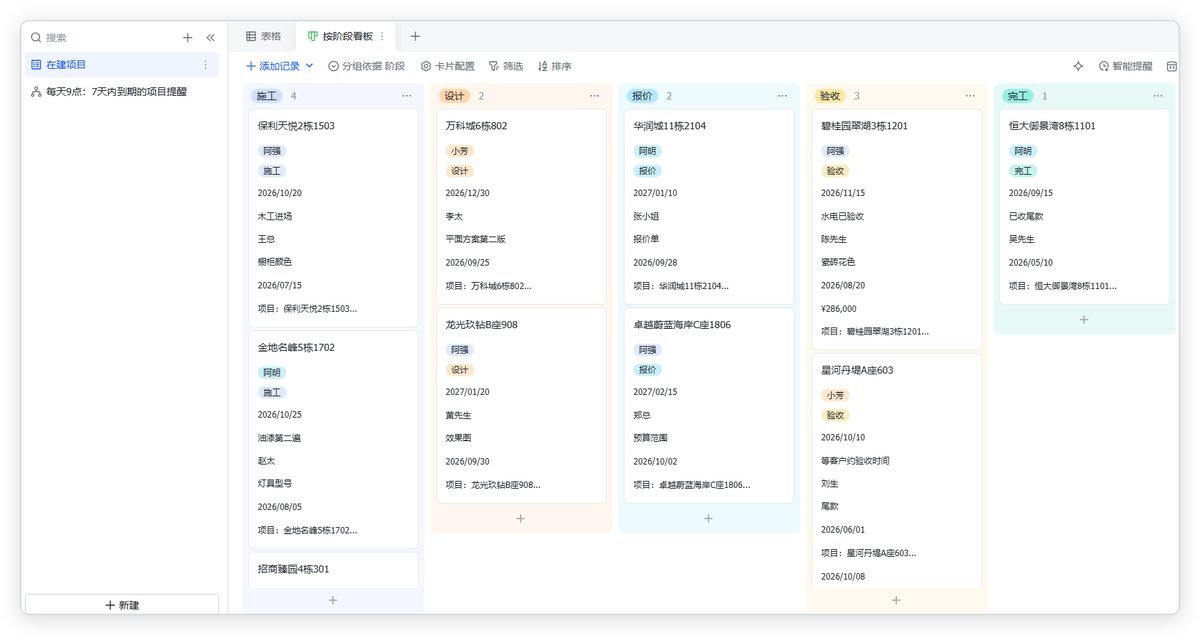Open the 筛选 filter
This screenshot has height=635, width=1200.
tap(505, 66)
